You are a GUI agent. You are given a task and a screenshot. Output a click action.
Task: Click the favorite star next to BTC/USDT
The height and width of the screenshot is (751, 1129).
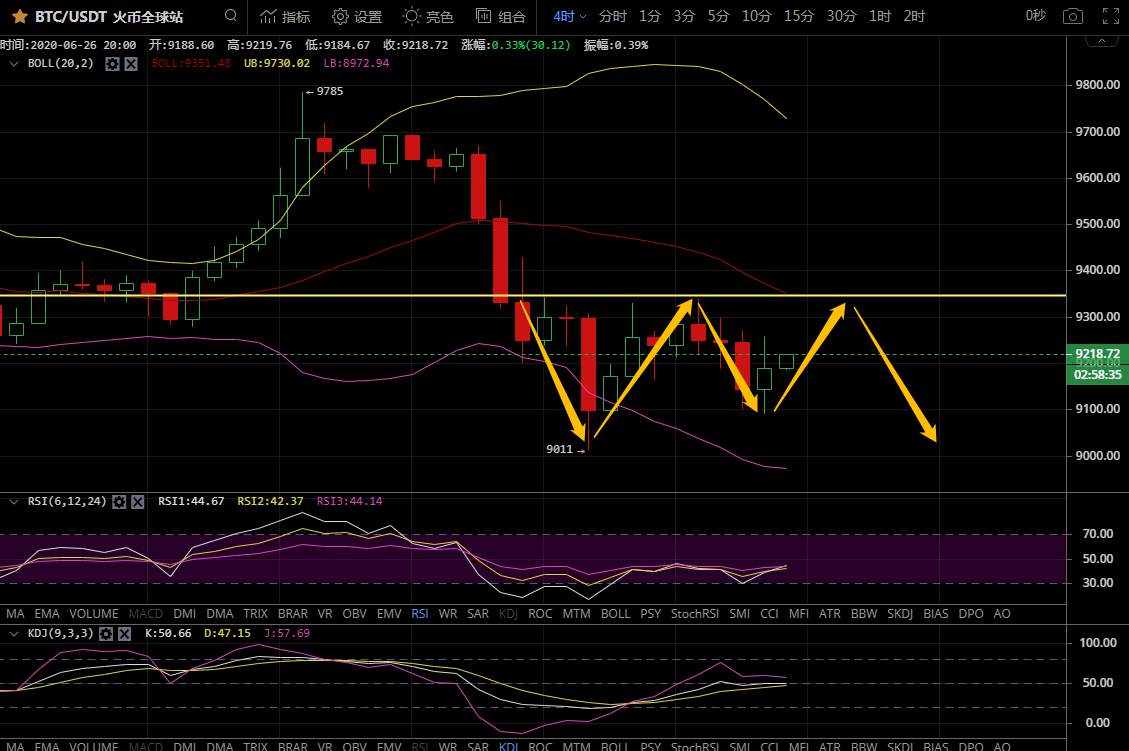coord(19,16)
